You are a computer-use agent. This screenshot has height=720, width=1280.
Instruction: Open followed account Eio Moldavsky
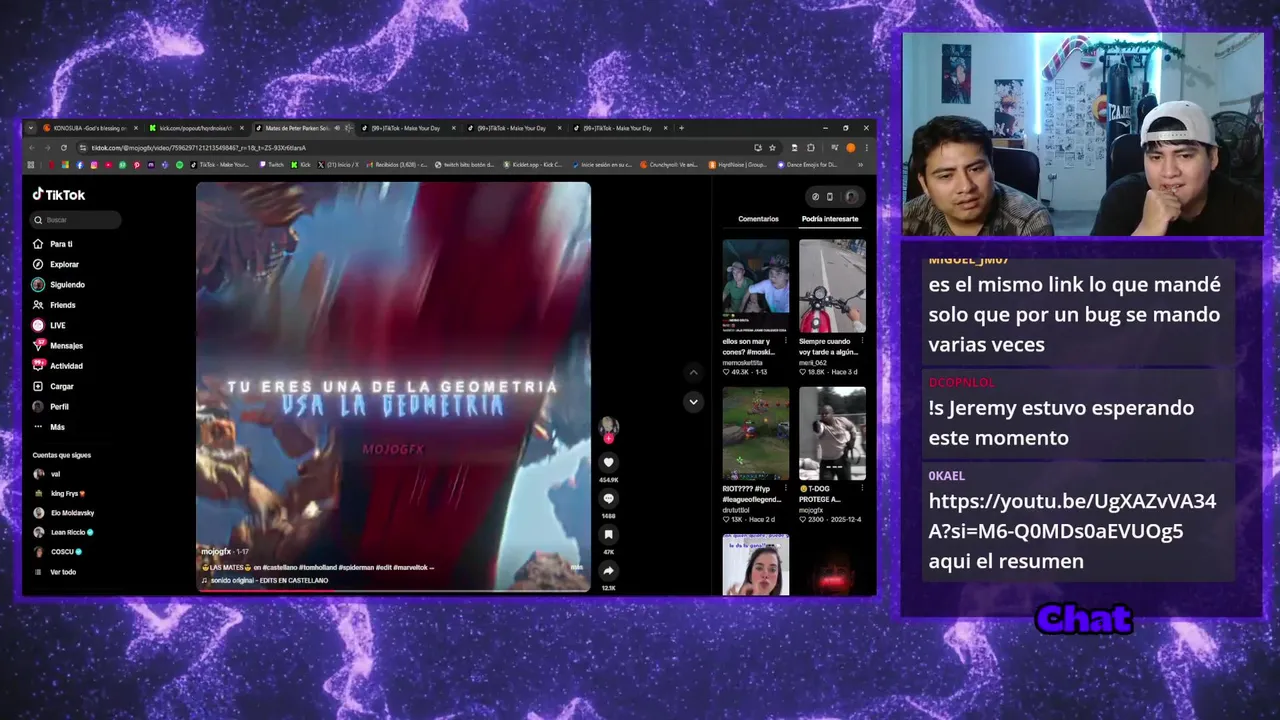click(64, 513)
